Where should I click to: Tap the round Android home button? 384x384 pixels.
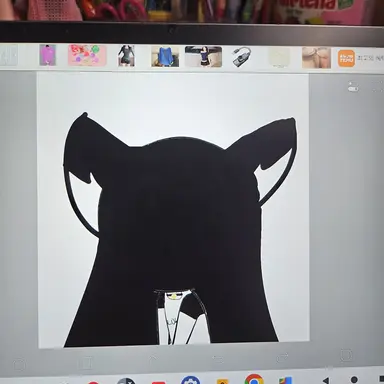(354, 379)
